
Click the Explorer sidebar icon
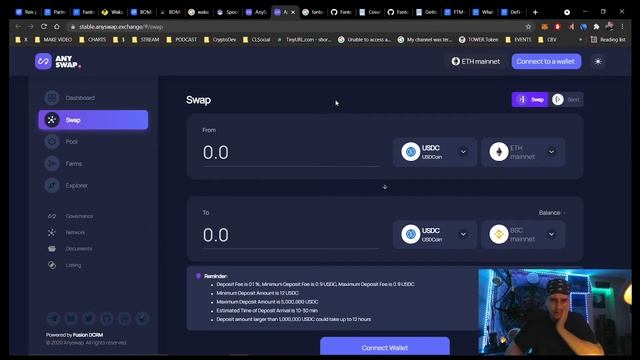click(52, 185)
